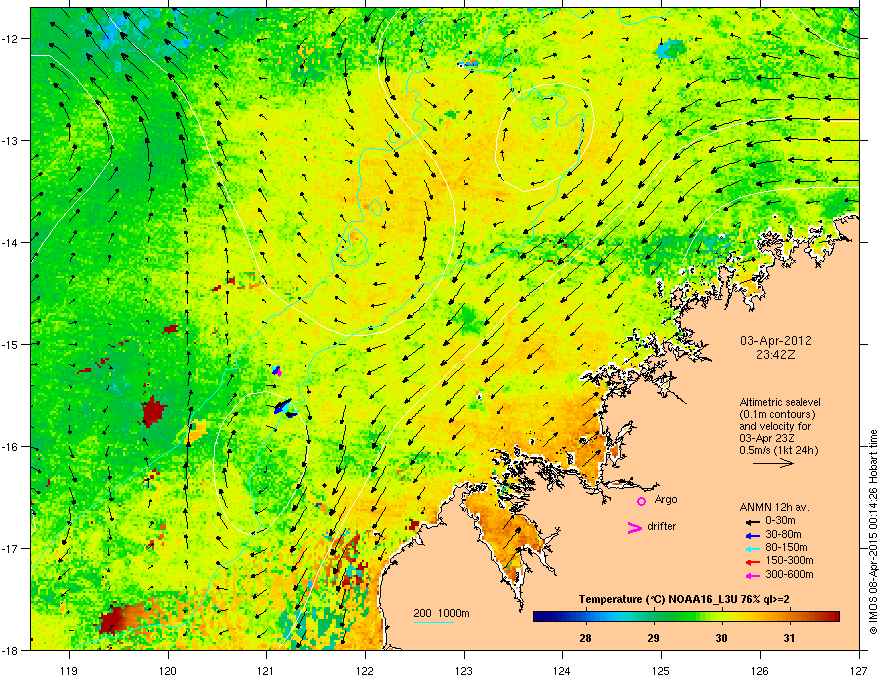The image size is (880, 680).
Task: Select the blue 30-80m legend arrow
Action: click(751, 534)
